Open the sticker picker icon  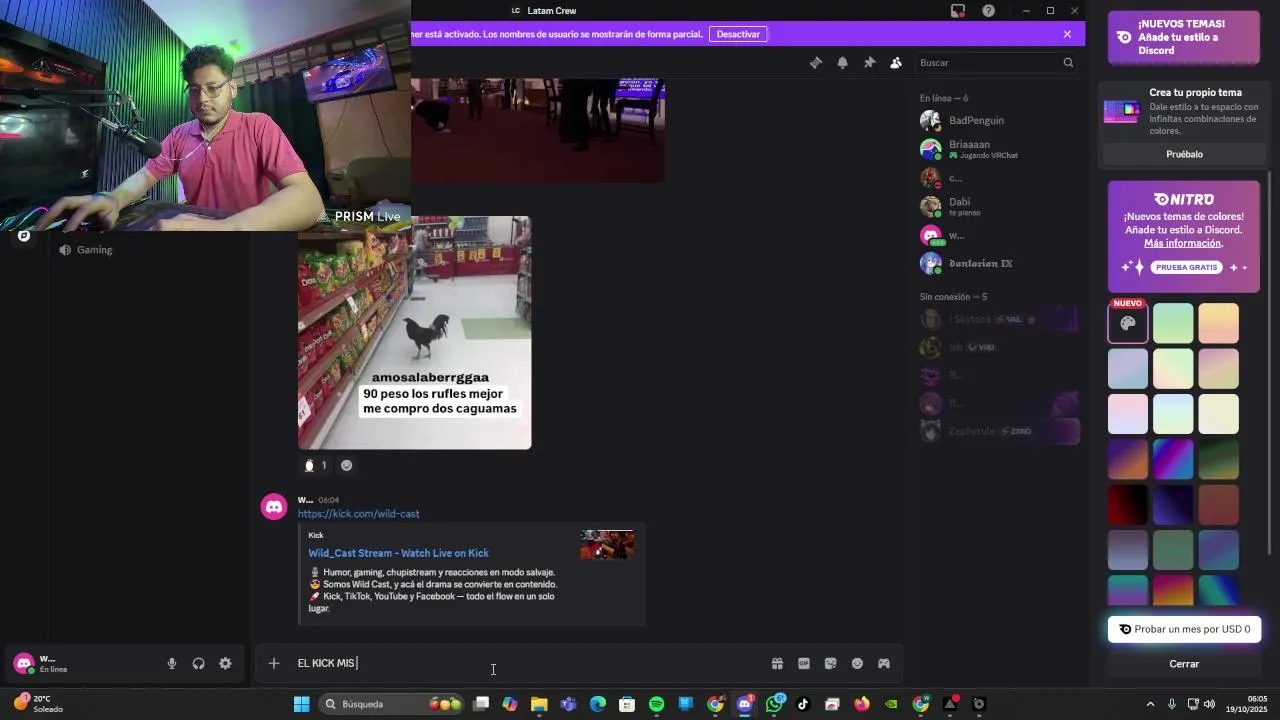830,663
